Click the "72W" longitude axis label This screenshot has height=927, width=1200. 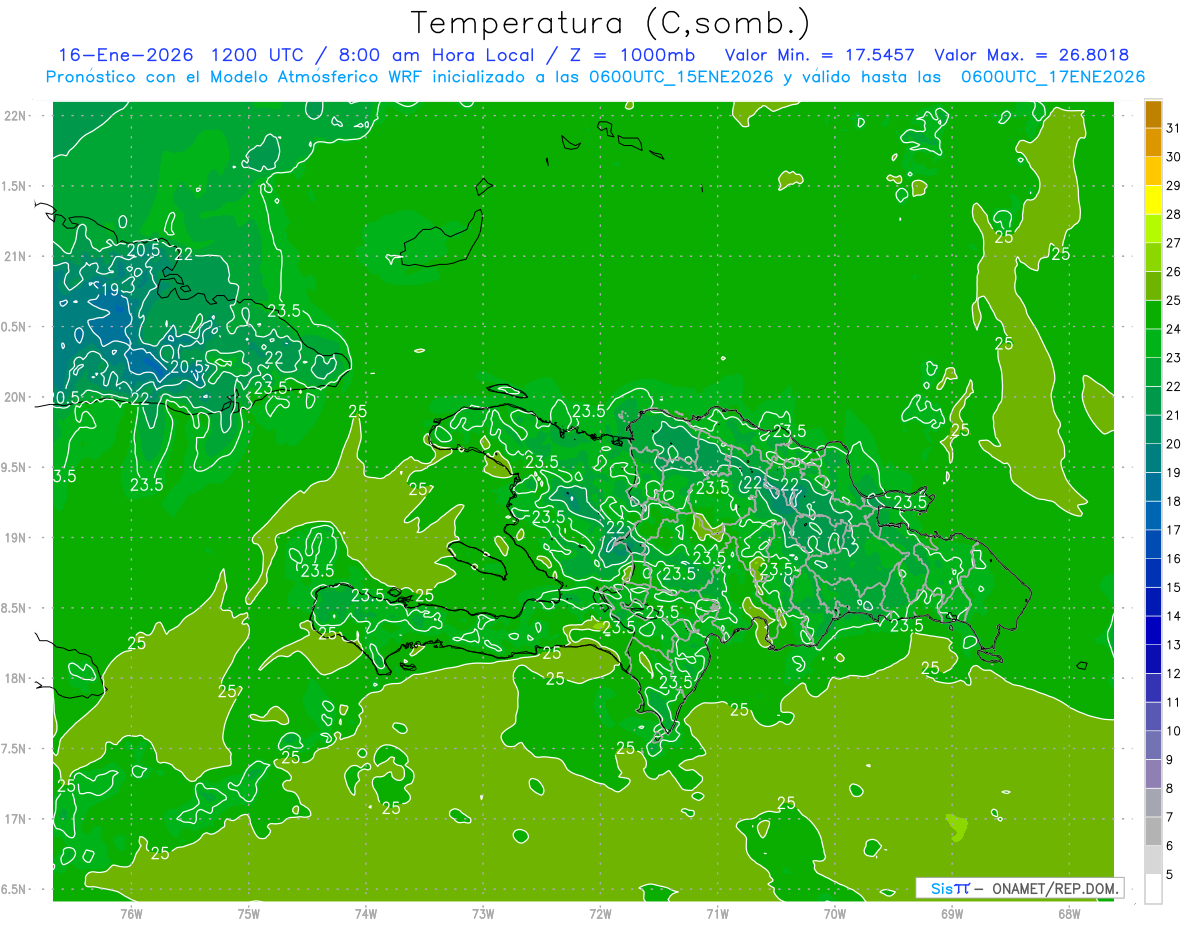[x=600, y=914]
